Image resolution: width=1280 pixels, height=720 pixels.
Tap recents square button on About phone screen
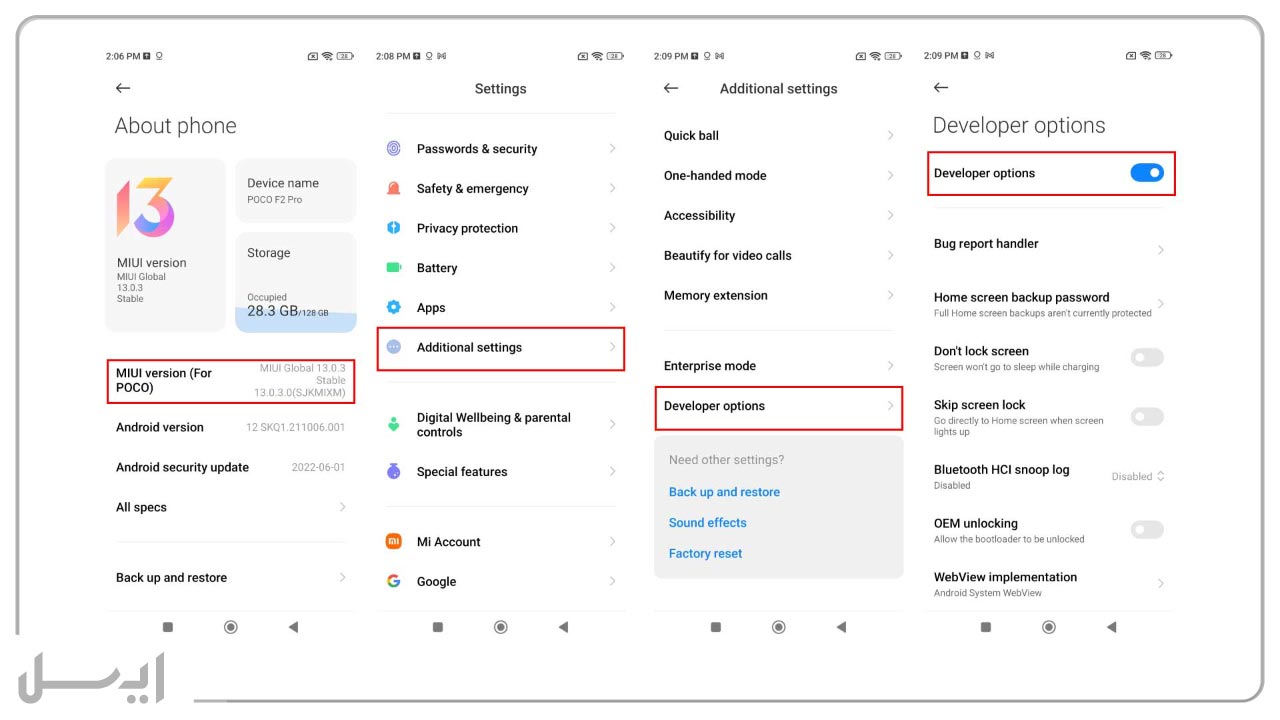[x=168, y=627]
